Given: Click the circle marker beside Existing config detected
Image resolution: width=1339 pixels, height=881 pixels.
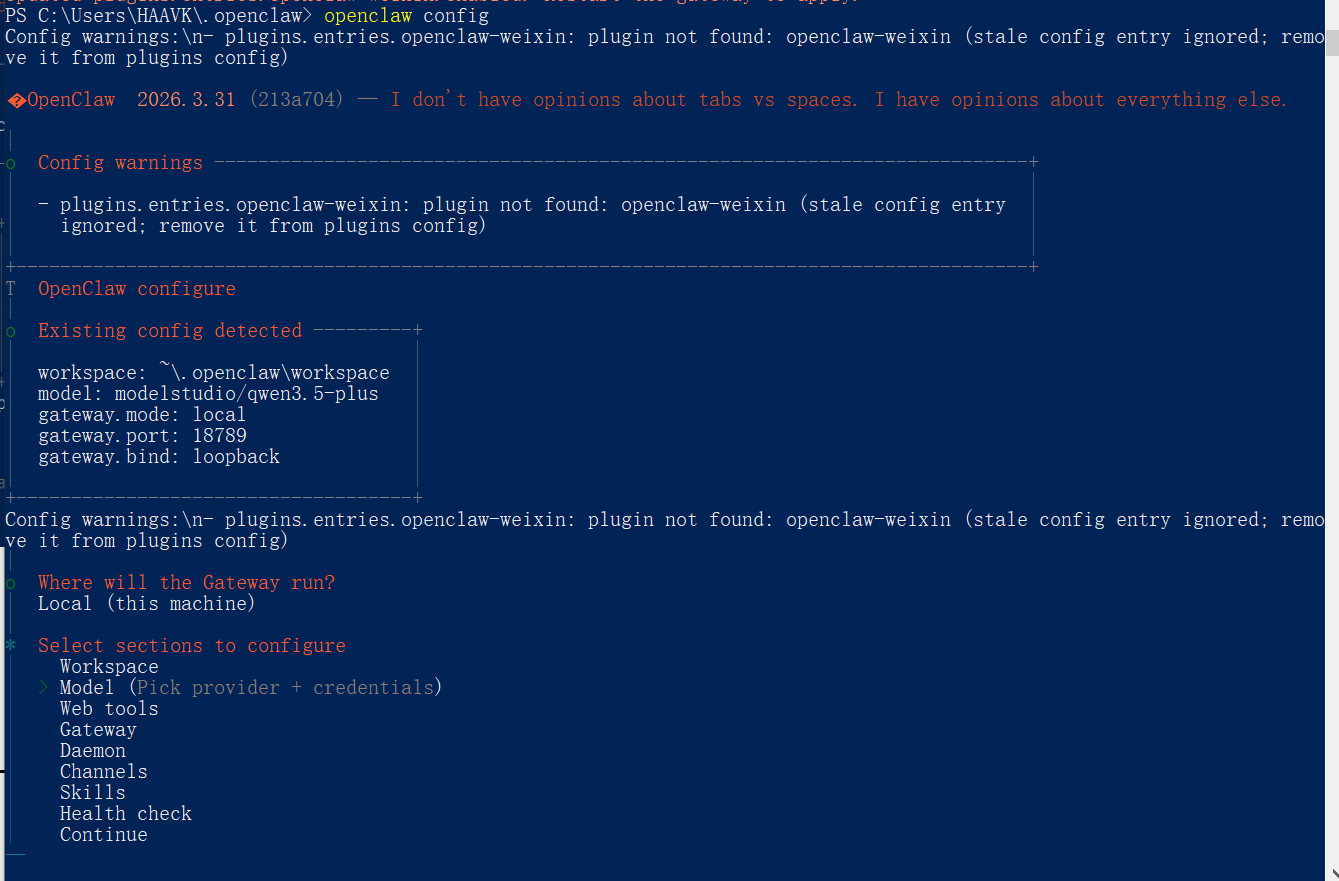Looking at the screenshot, I should (x=11, y=331).
